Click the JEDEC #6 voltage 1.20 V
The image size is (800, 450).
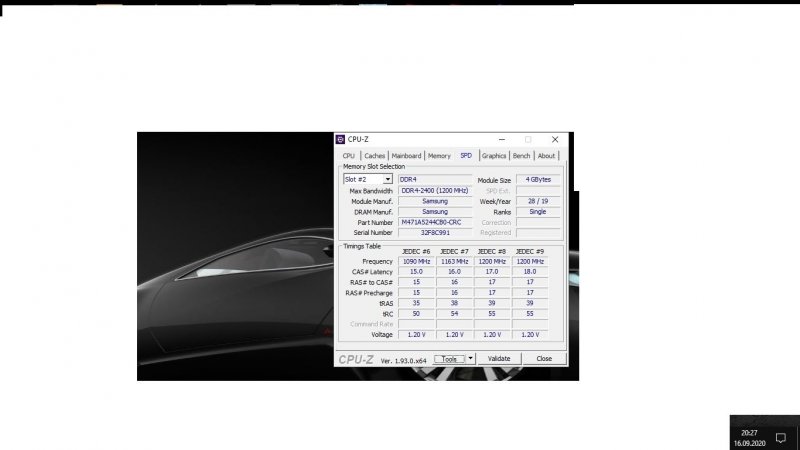[x=416, y=335]
